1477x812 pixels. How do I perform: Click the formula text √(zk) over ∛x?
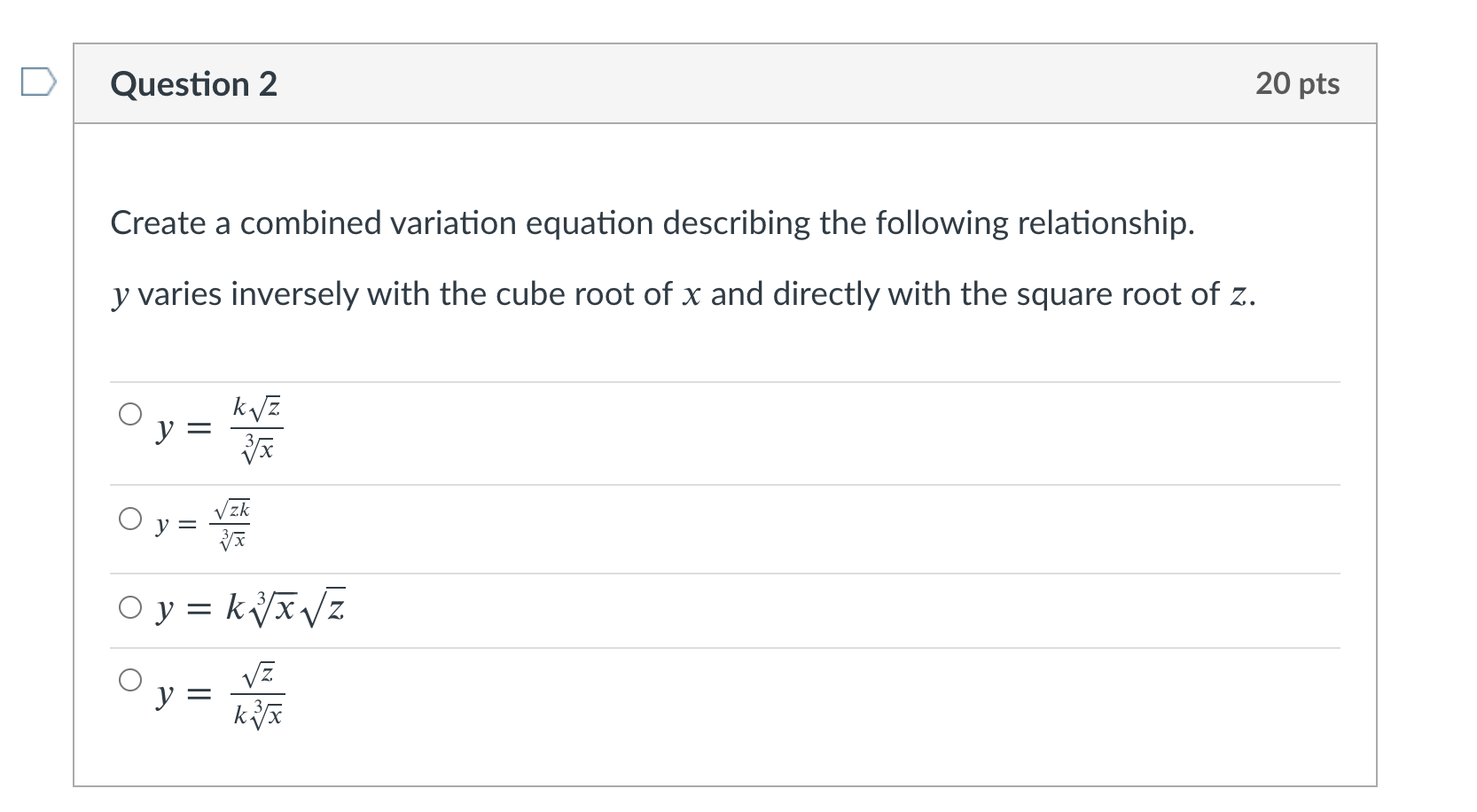(231, 525)
